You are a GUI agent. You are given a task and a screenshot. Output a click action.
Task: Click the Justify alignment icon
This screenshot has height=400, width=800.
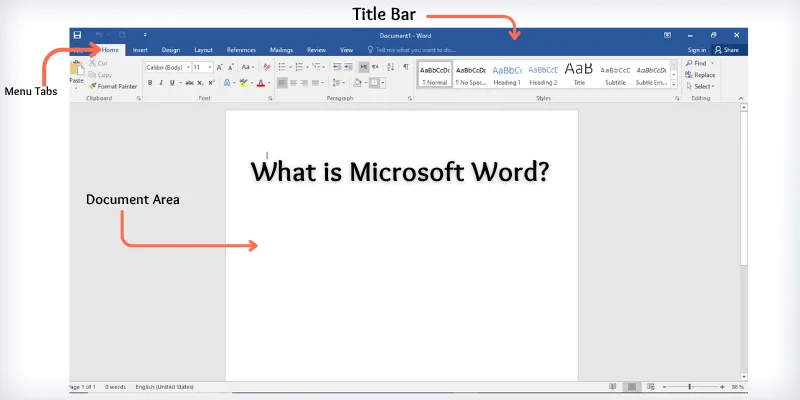click(x=316, y=83)
